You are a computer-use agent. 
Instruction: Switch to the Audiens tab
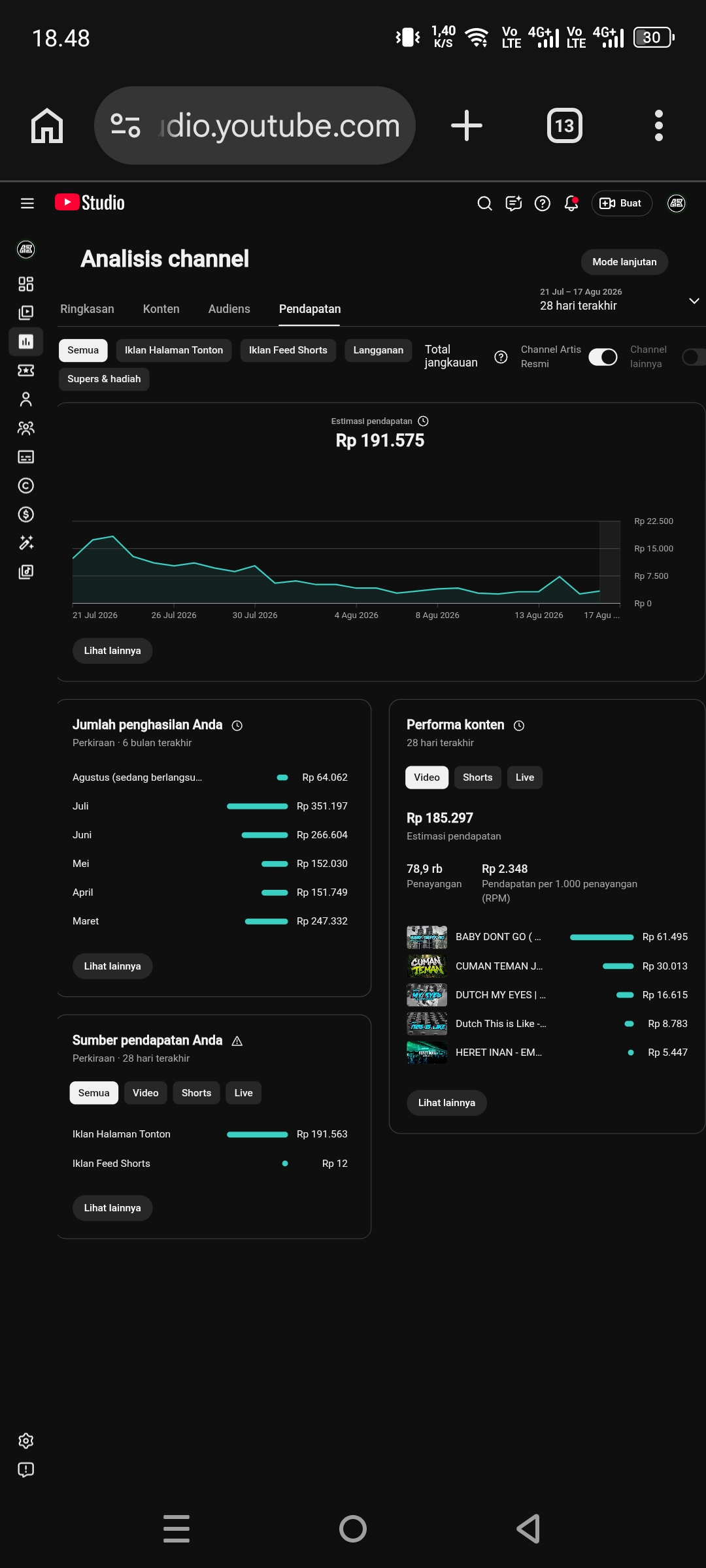pos(229,309)
